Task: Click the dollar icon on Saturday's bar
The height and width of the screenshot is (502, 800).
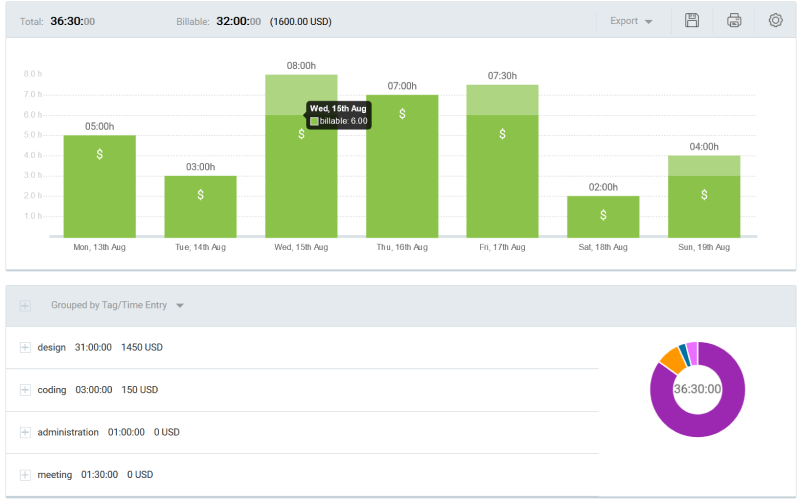Action: pos(603,215)
